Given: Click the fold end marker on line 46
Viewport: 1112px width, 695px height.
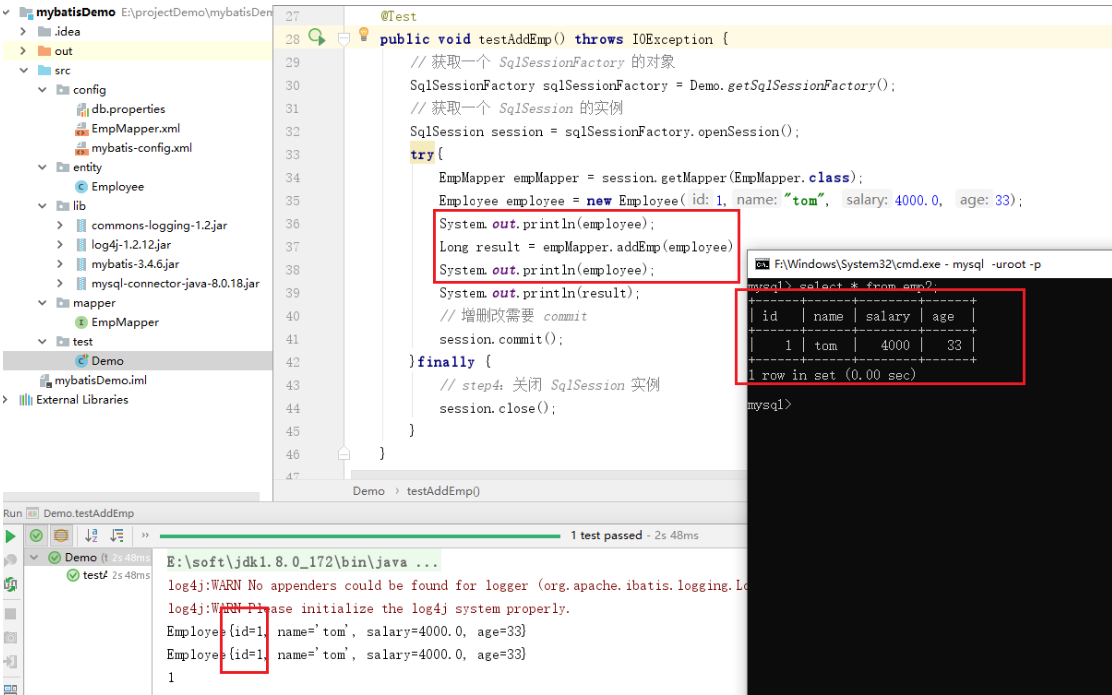Looking at the screenshot, I should pyautogui.click(x=344, y=453).
